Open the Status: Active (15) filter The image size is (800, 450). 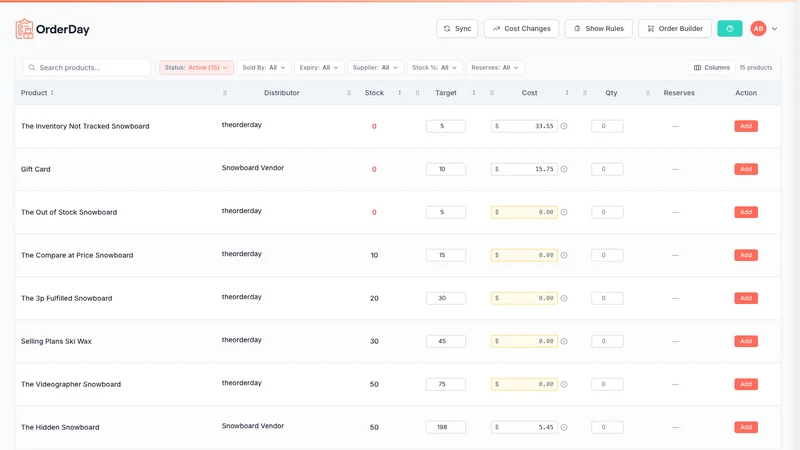coord(196,67)
